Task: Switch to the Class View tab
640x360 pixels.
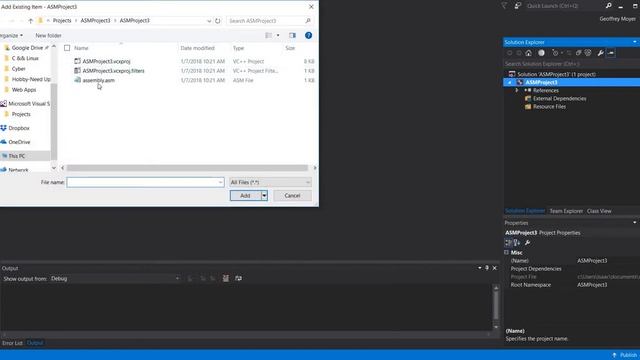Action: click(599, 211)
